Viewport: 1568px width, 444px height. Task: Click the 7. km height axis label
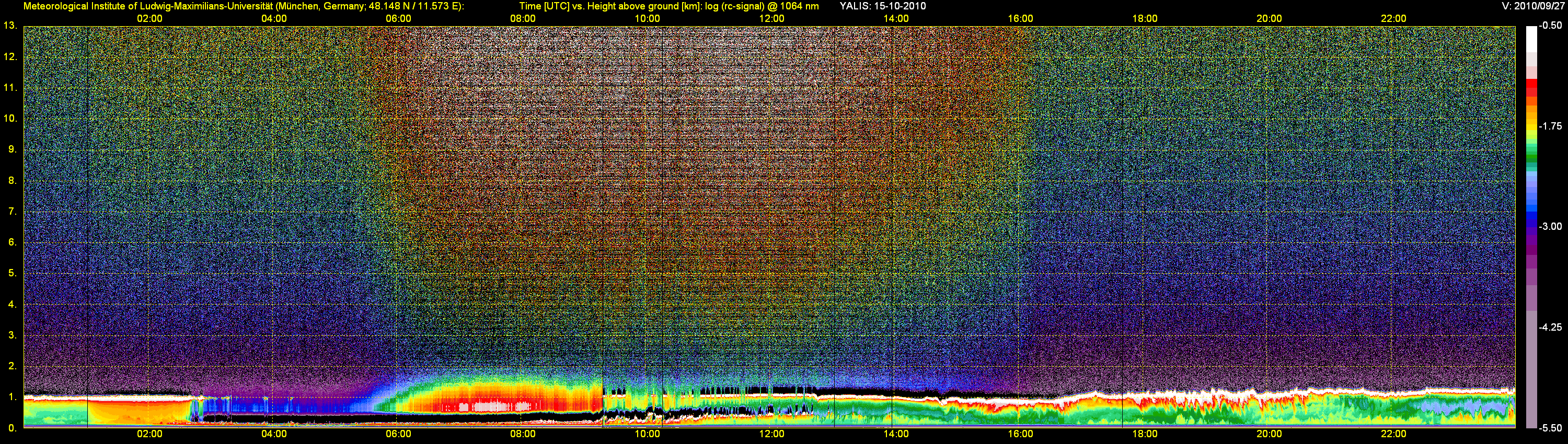pyautogui.click(x=12, y=212)
